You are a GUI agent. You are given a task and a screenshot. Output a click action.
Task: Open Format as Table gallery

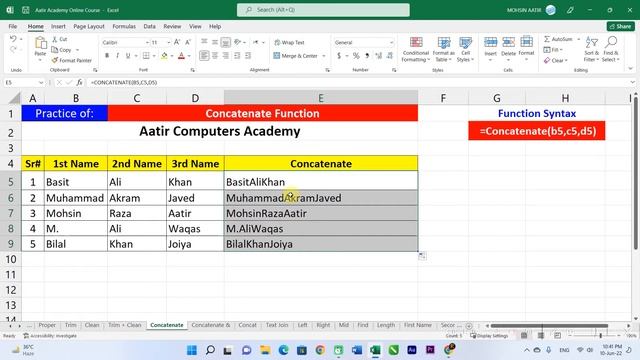[443, 49]
